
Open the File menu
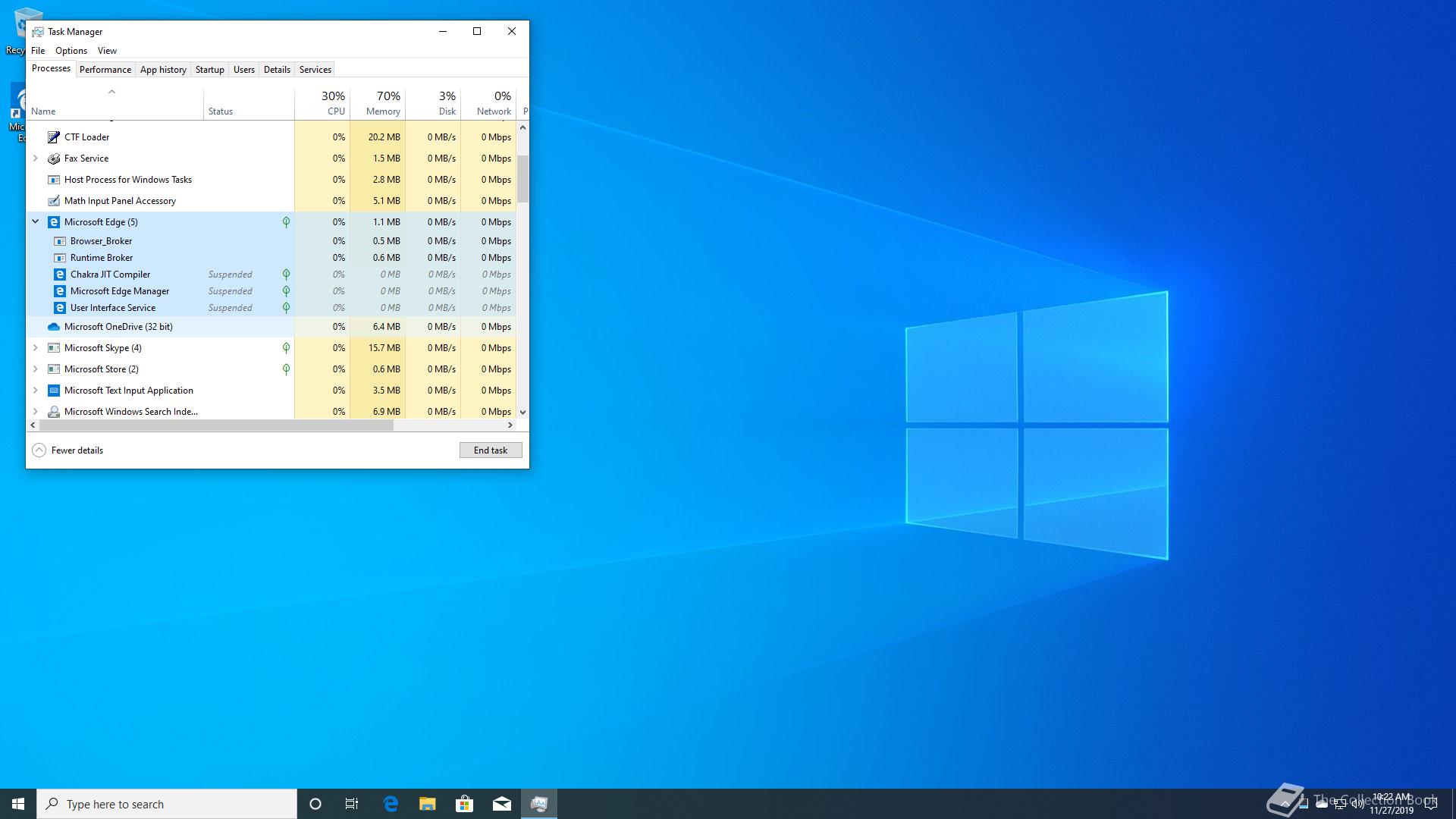point(38,51)
